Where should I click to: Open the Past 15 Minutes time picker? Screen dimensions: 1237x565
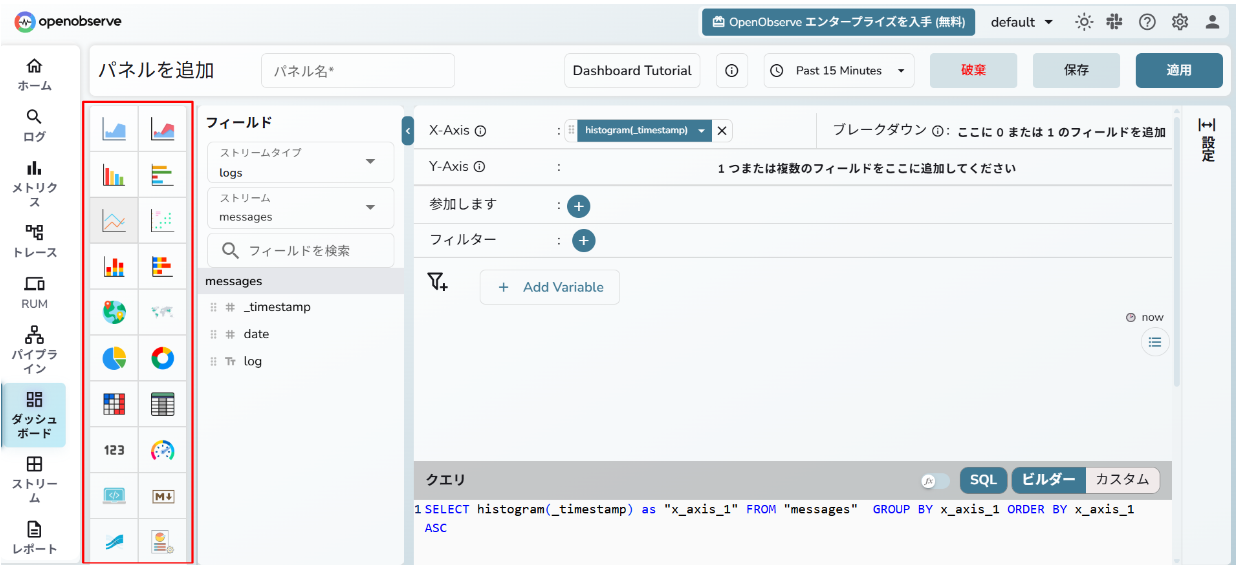tap(839, 71)
